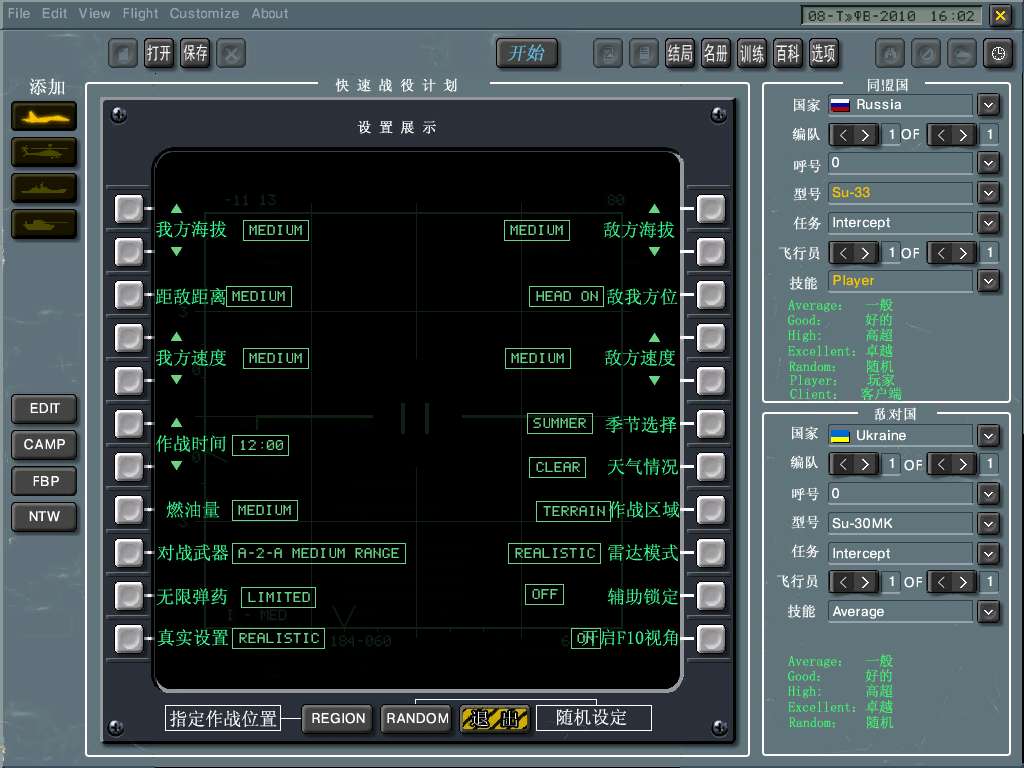The width and height of the screenshot is (1024, 768).
Task: Click the clock icon in the toolbar
Action: point(998,54)
